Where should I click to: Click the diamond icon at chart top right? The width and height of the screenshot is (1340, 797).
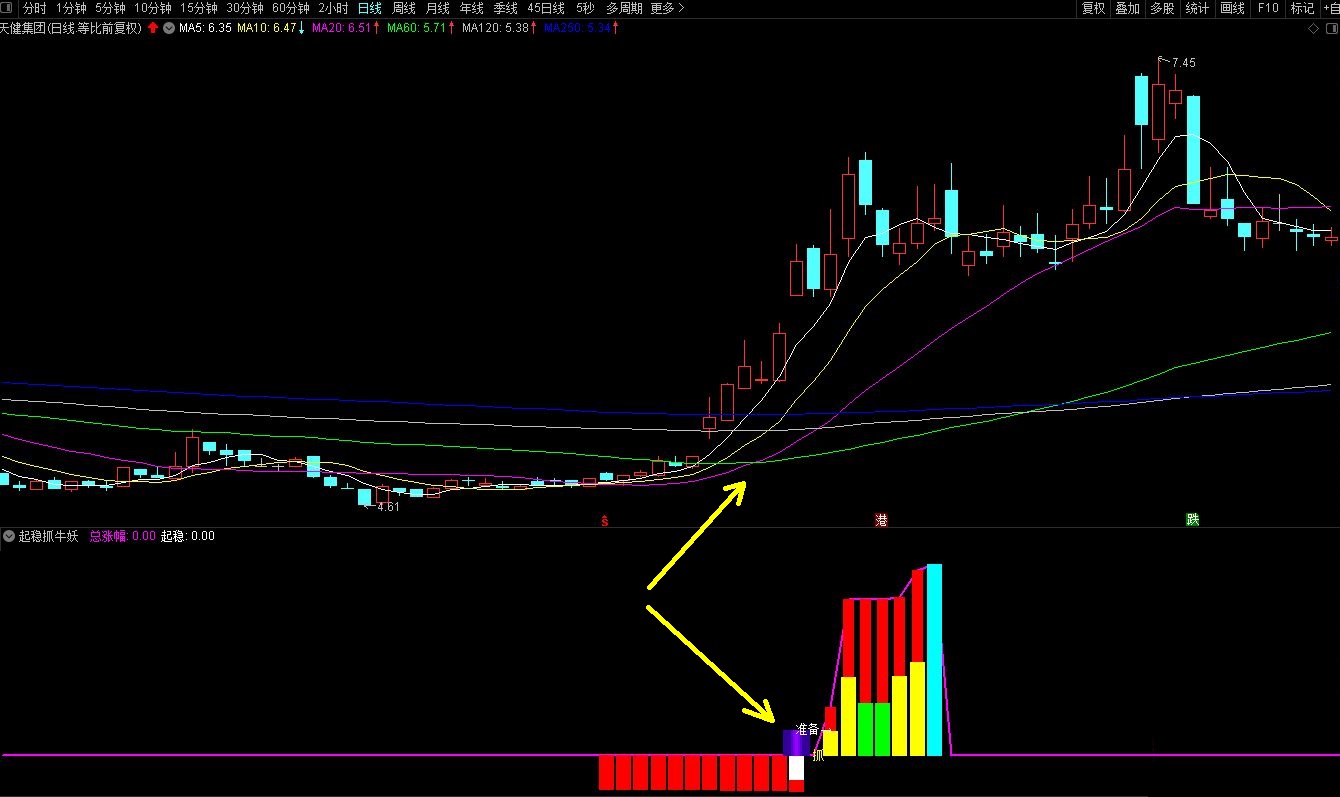pyautogui.click(x=1313, y=28)
